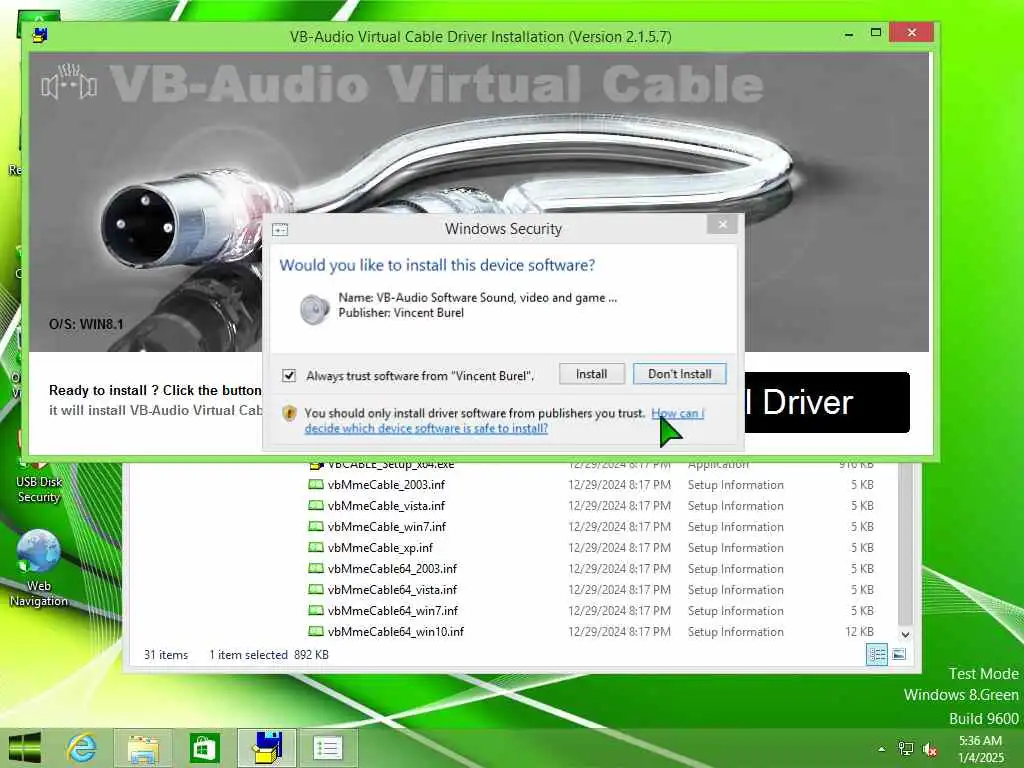This screenshot has height=768, width=1024.
Task: Click Explorer scrollbar down arrow
Action: point(905,634)
